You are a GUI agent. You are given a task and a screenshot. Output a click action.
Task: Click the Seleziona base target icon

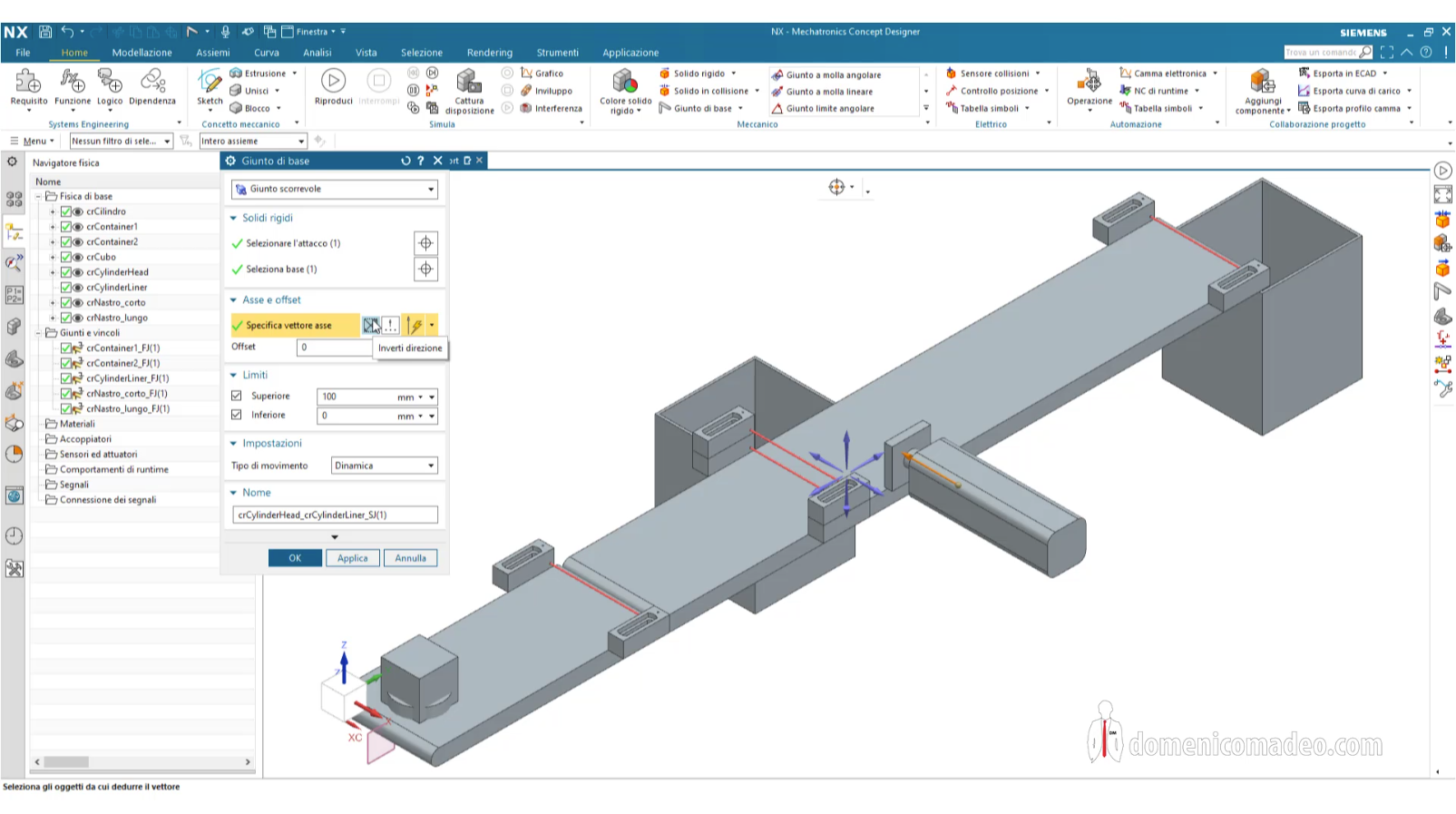[x=425, y=270]
